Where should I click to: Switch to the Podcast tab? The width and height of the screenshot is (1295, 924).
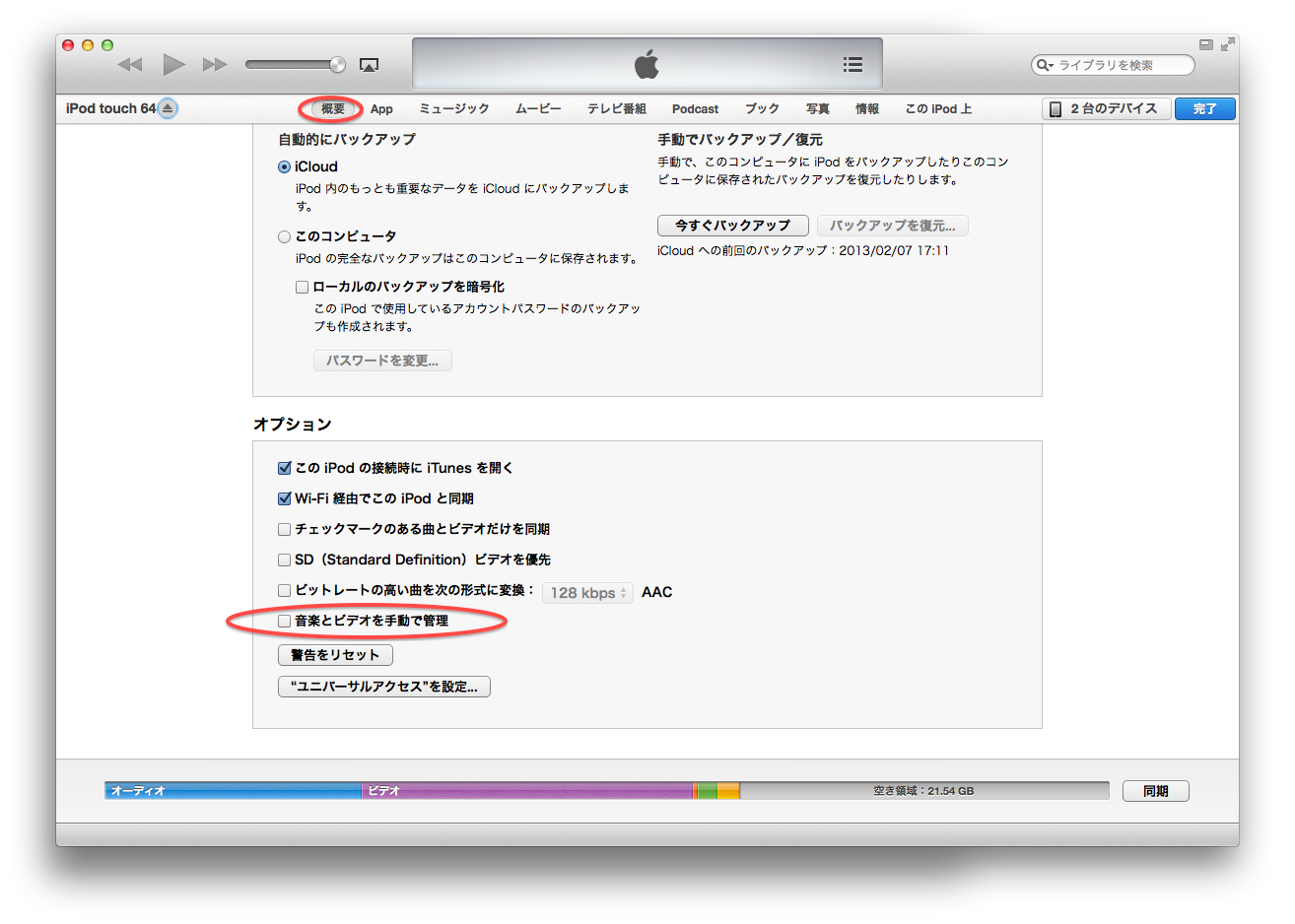point(695,109)
